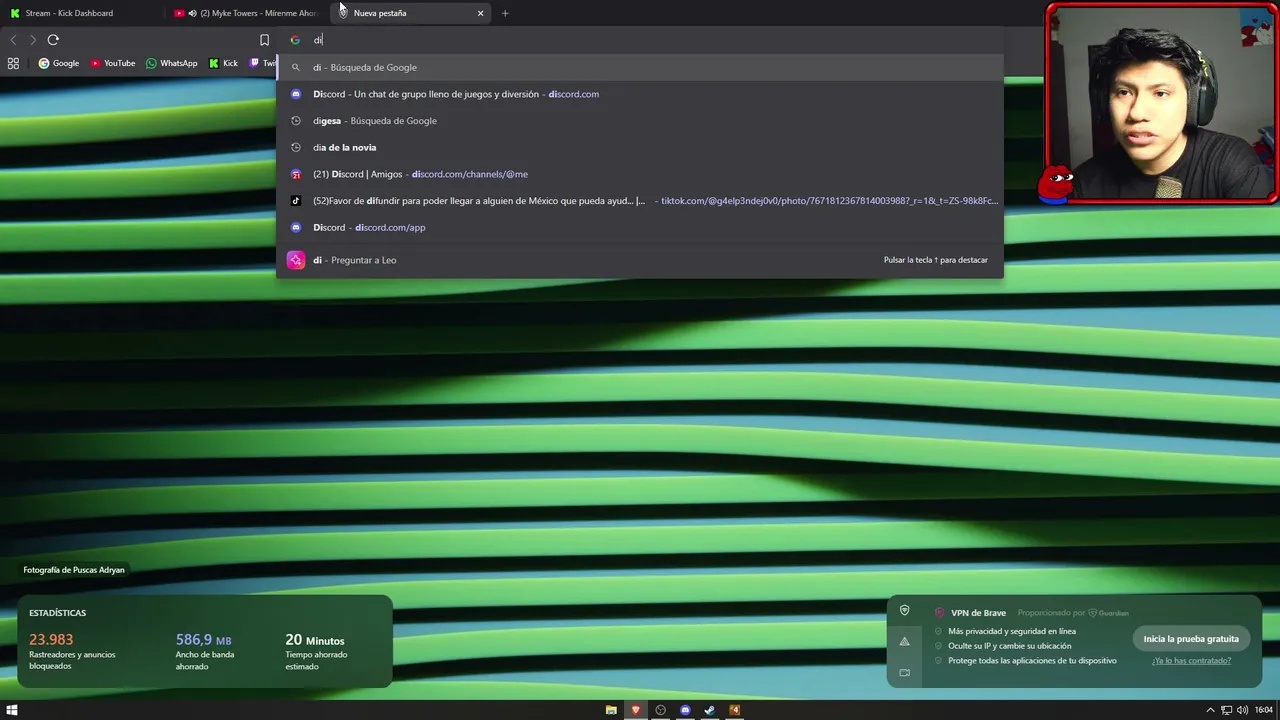The height and width of the screenshot is (720, 1280).
Task: Open the Google bookmark
Action: pyautogui.click(x=59, y=63)
